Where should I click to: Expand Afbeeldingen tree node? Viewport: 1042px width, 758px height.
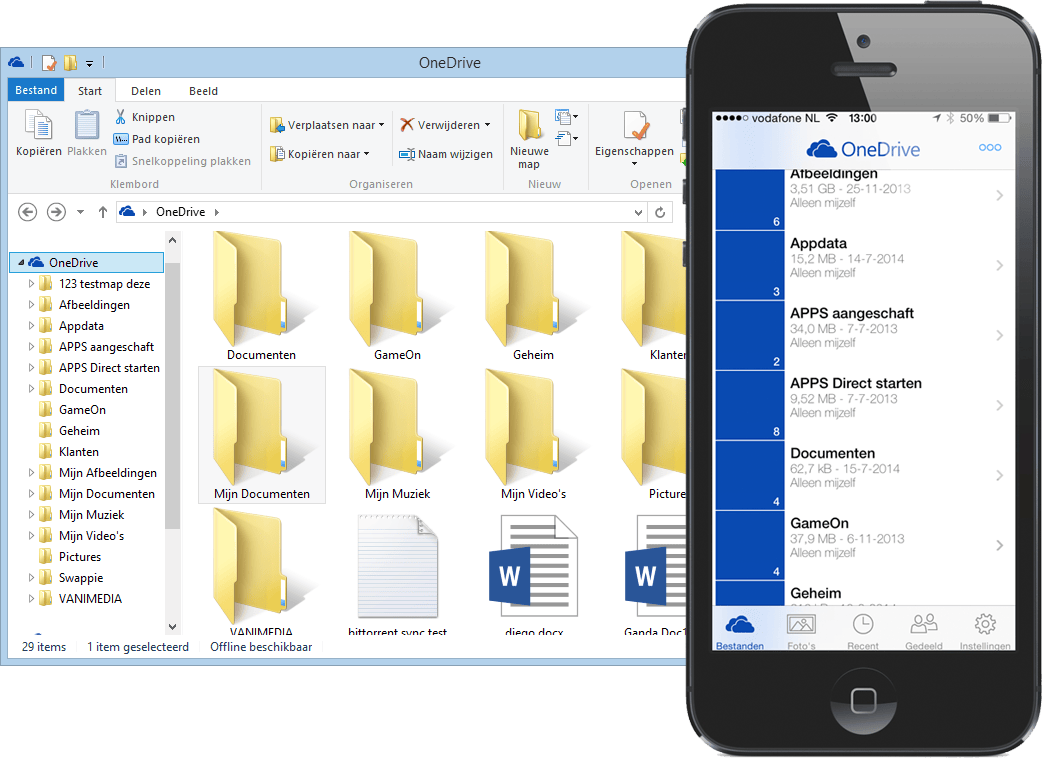(x=31, y=305)
